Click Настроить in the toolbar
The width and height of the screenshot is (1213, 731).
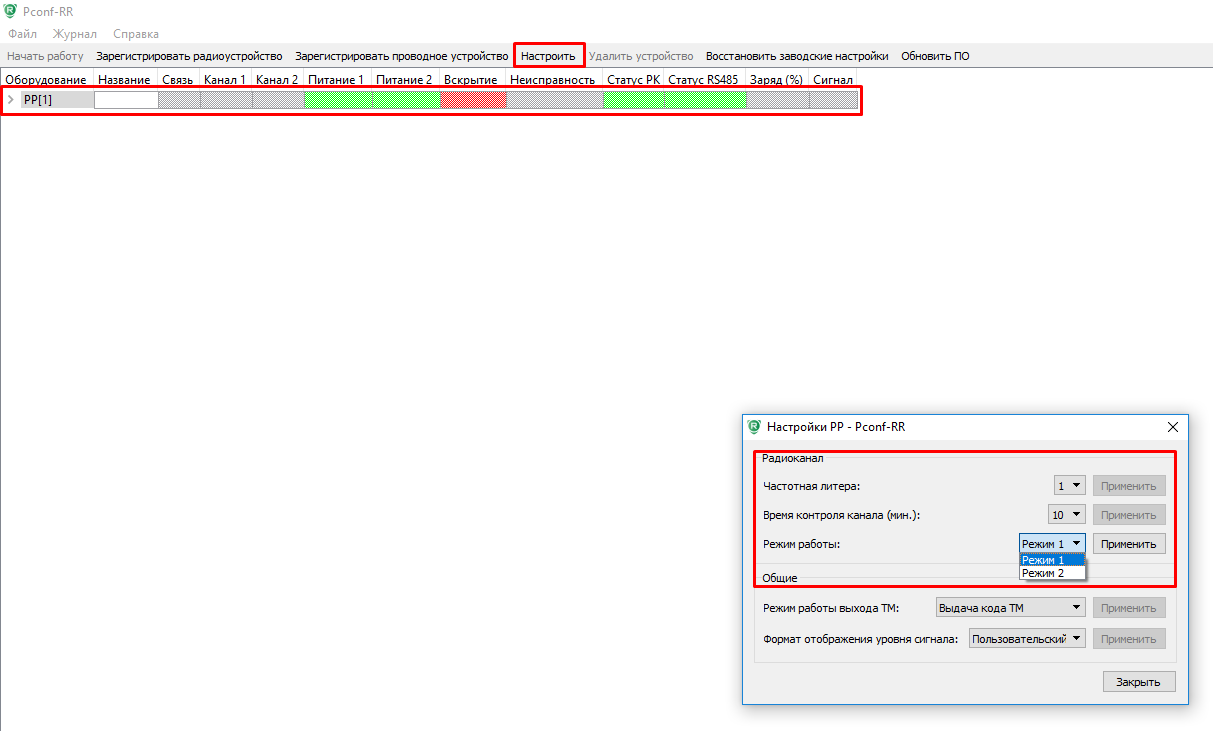pyautogui.click(x=548, y=56)
